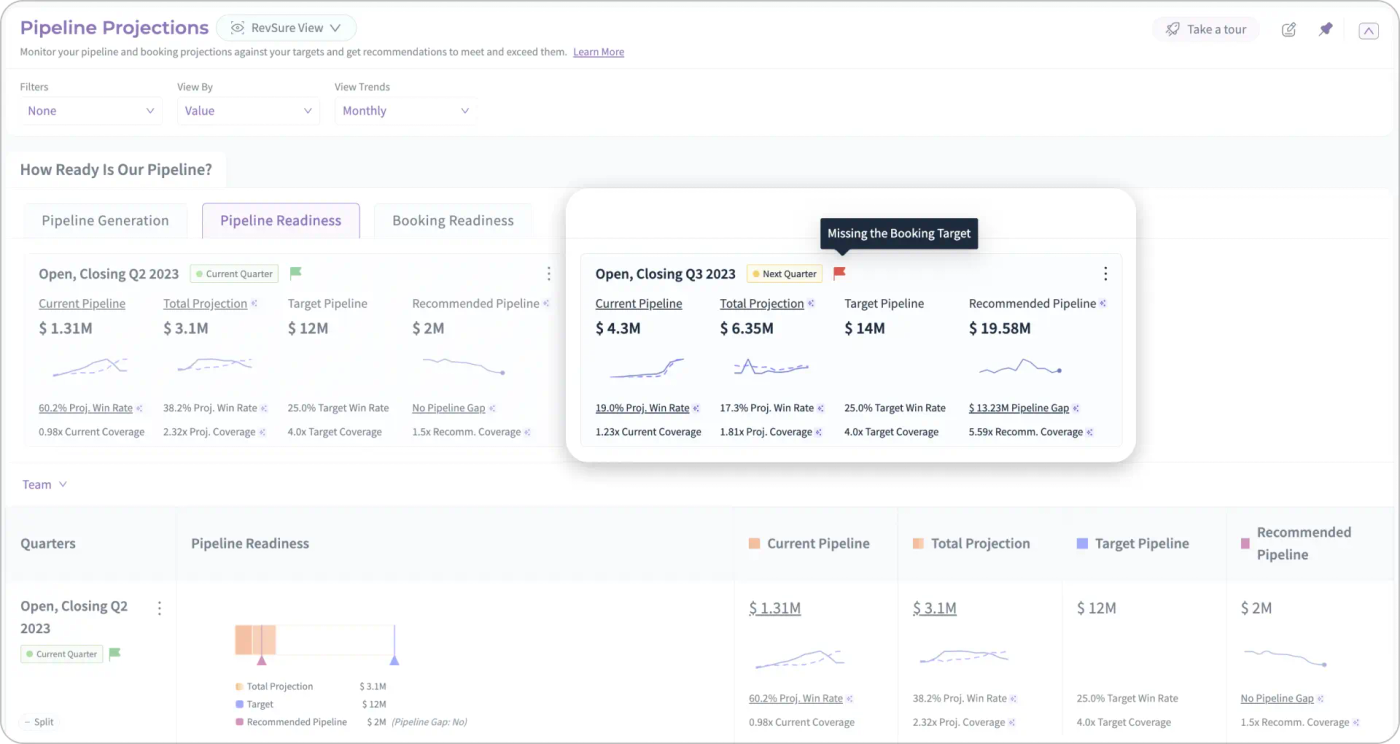Click sparkle icon by table 1.5x Recomm. Coverage
Screen dimensions: 1400x744
click(x=1357, y=722)
